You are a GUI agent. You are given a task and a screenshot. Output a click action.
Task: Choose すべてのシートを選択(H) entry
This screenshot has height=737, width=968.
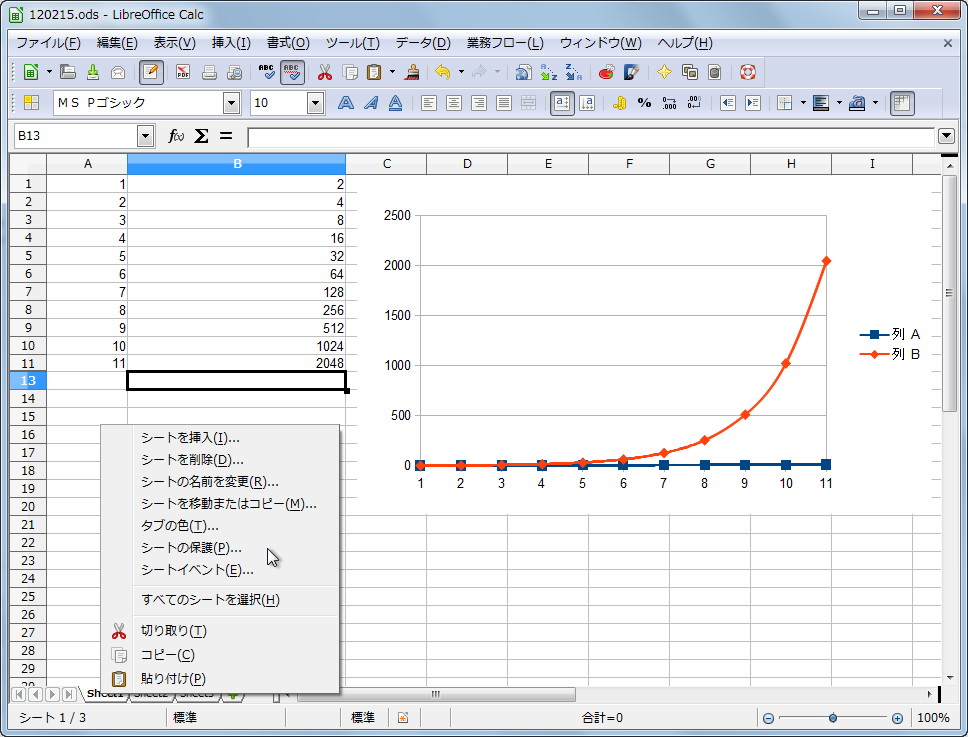tap(211, 599)
